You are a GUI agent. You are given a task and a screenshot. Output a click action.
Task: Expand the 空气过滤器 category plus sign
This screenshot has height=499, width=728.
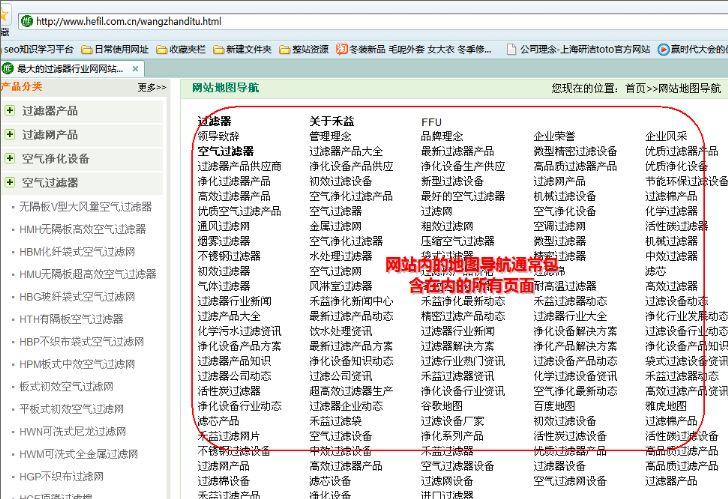[x=10, y=182]
